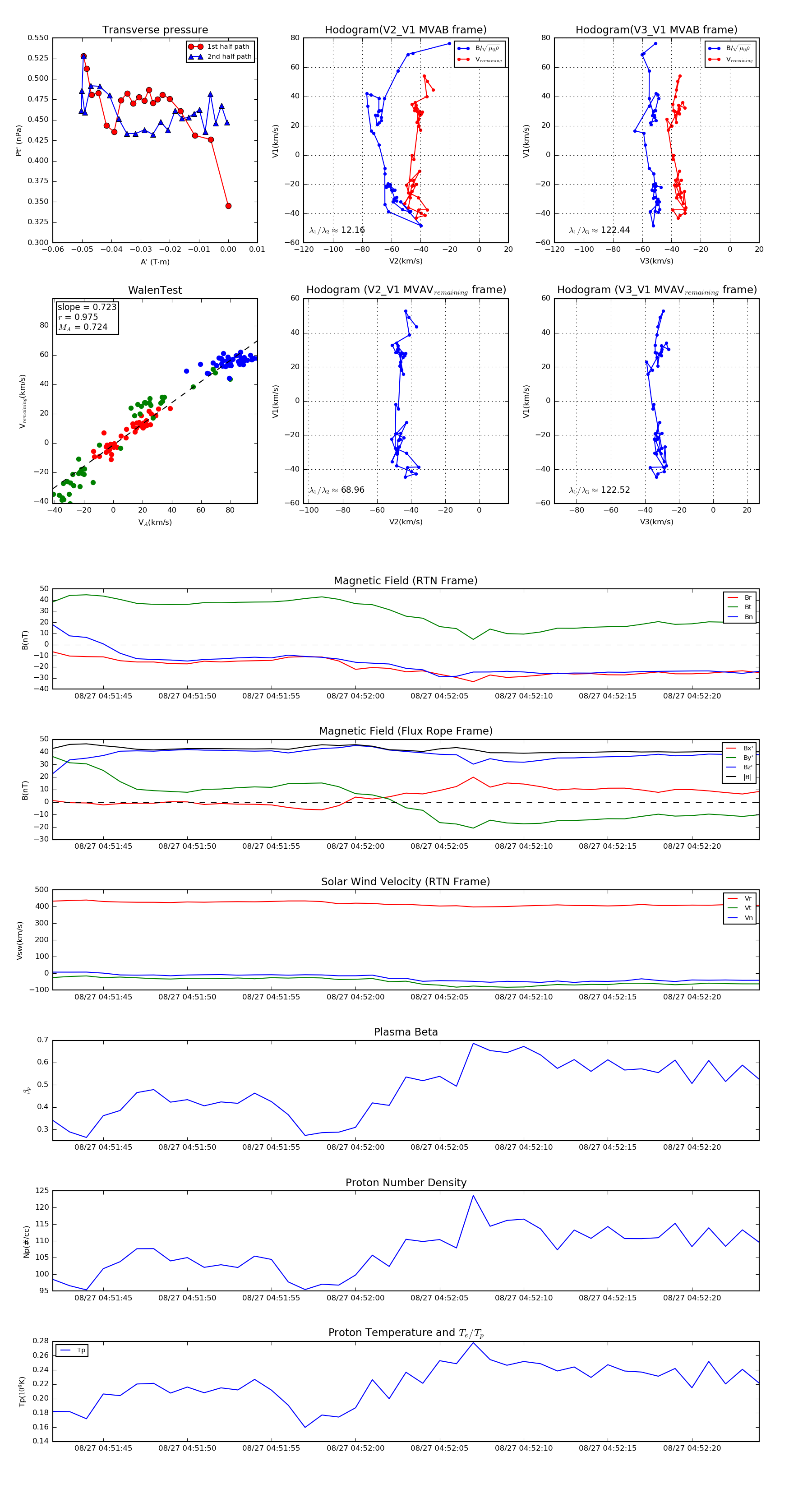
Task: Click the final red point of 1st half path
Action: pyautogui.click(x=228, y=206)
